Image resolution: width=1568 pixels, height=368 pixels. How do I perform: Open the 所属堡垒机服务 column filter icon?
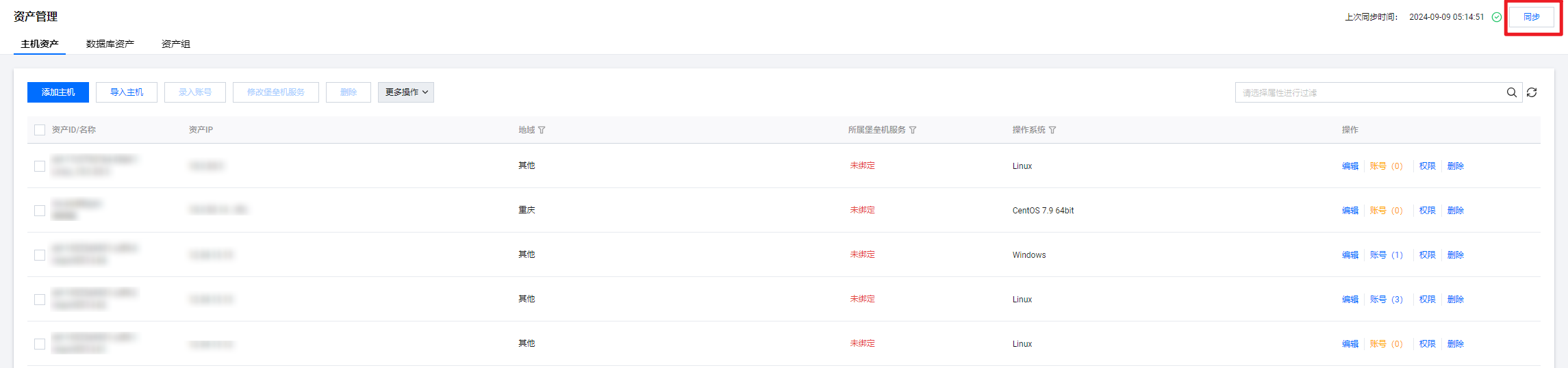click(913, 130)
